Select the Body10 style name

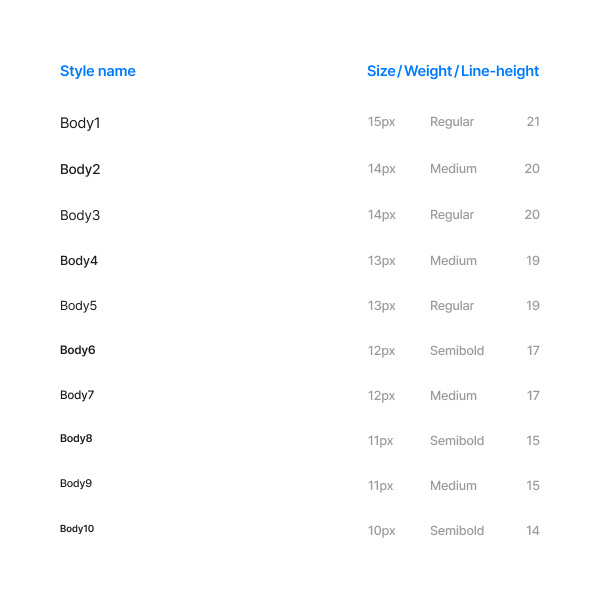[x=77, y=529]
